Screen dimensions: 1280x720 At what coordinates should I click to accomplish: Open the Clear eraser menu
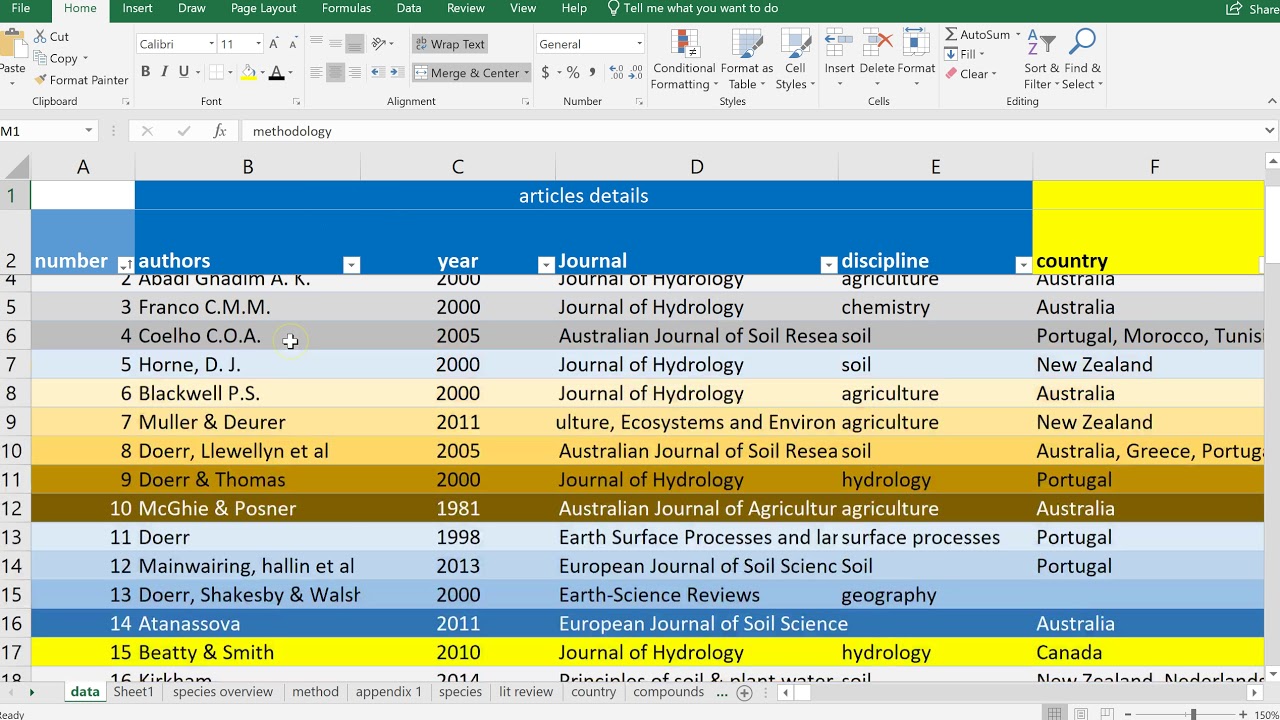coord(973,74)
